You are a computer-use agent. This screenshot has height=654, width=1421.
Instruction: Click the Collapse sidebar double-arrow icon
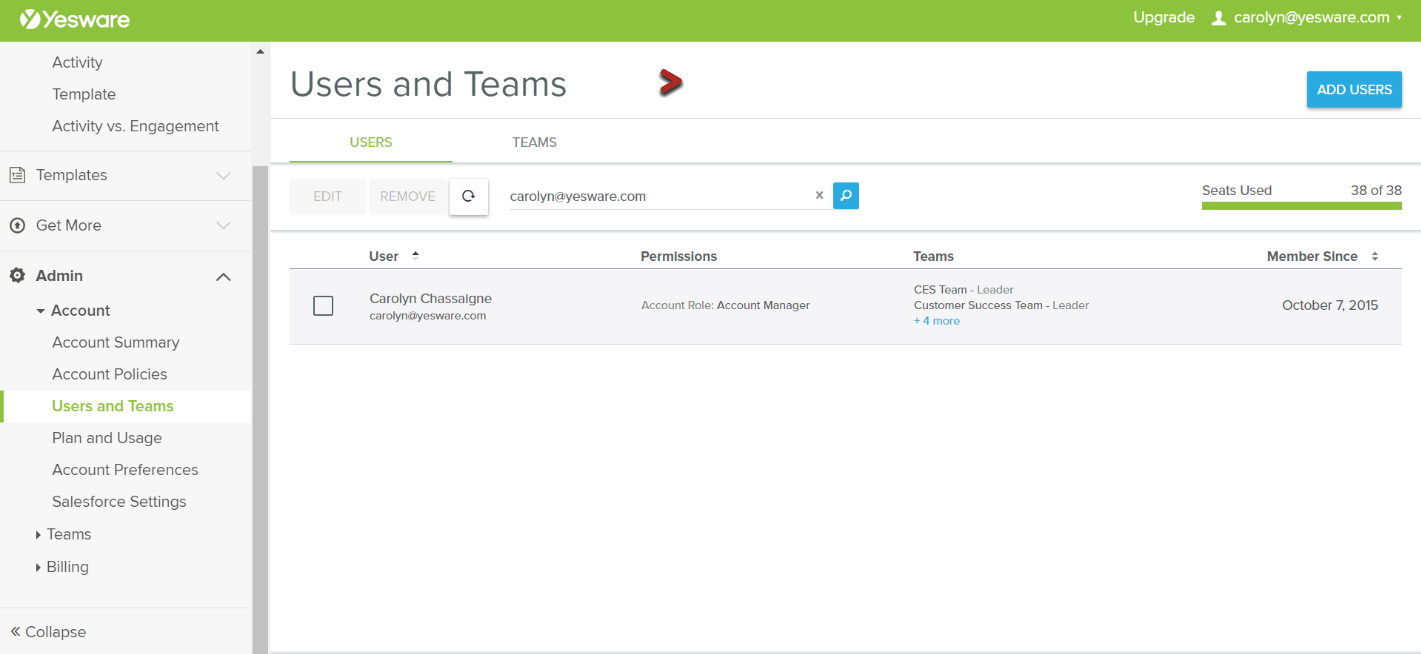15,632
